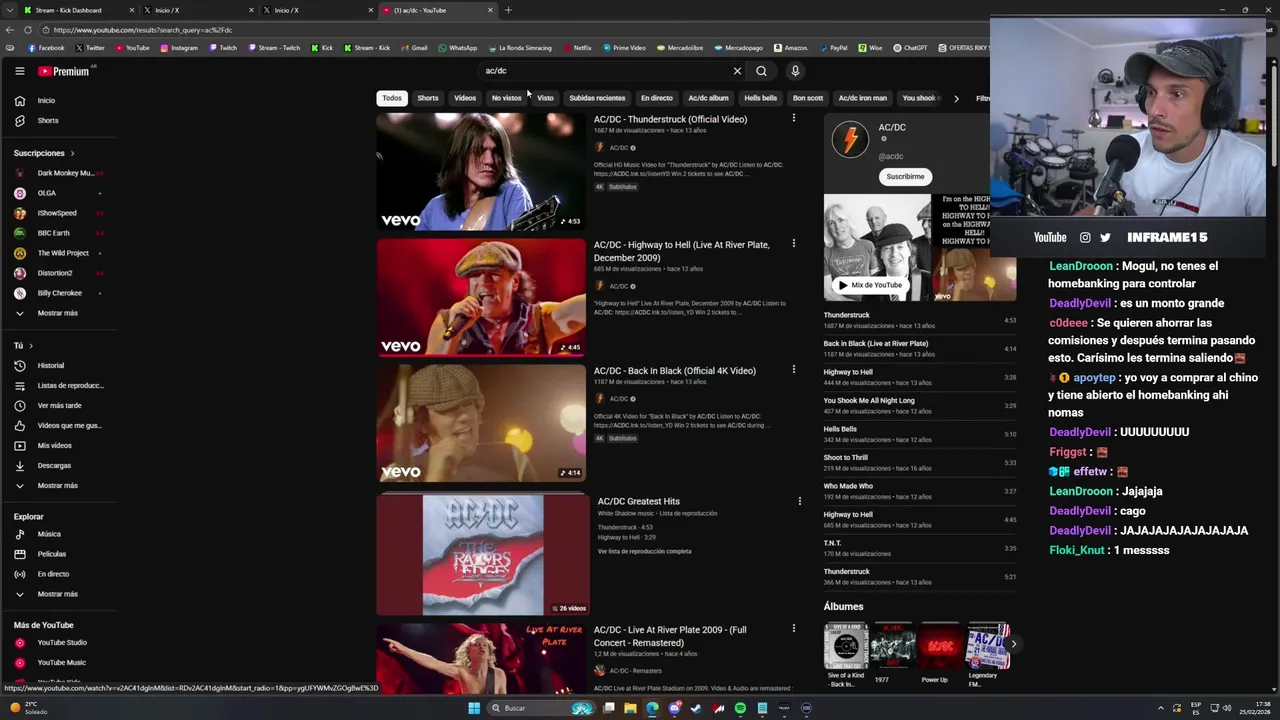Screen dimensions: 1280x720
Task: Open options menu for Highway to Hell result
Action: pyautogui.click(x=794, y=243)
